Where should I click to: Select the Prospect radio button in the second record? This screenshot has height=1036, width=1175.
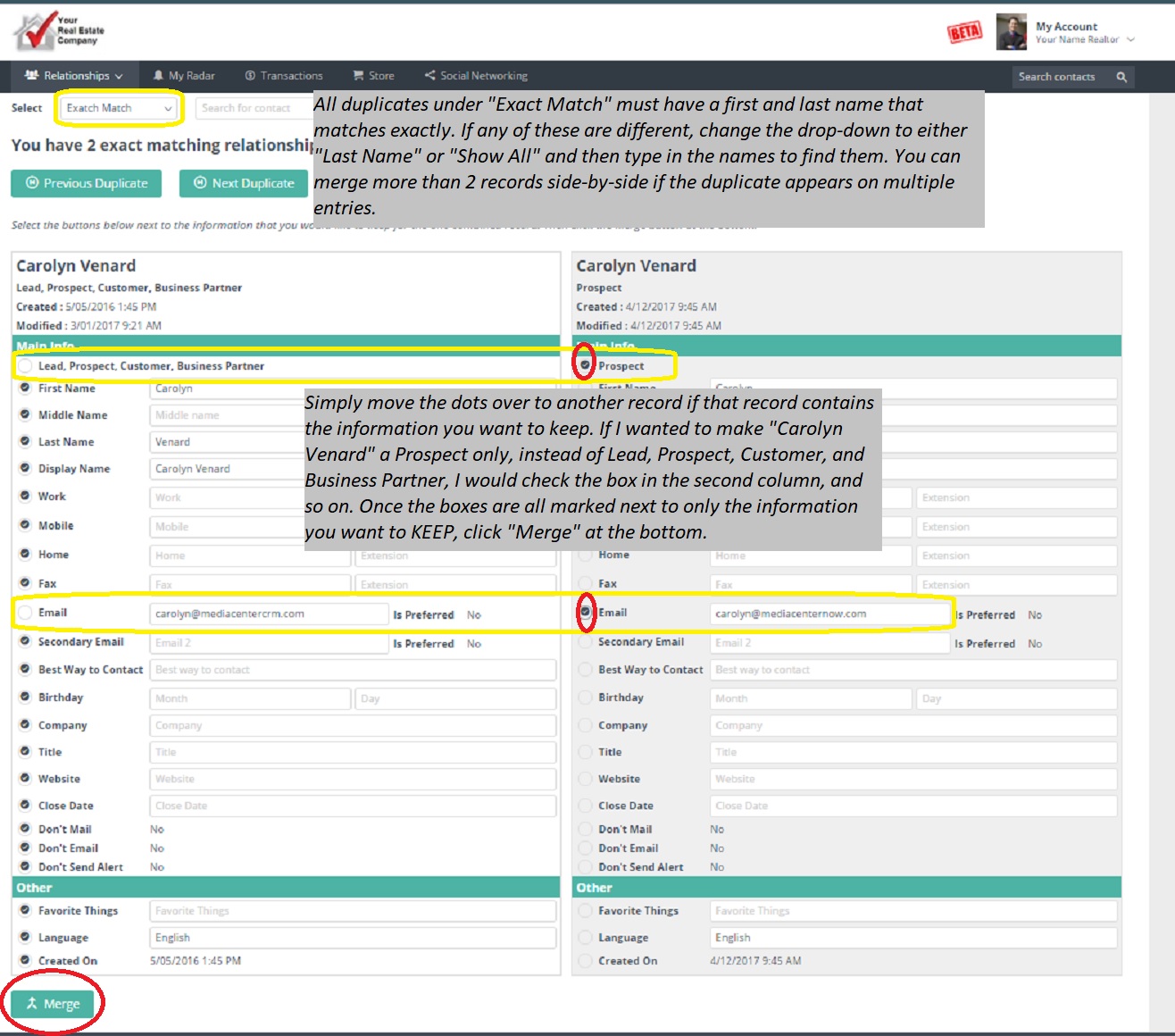[x=586, y=365]
